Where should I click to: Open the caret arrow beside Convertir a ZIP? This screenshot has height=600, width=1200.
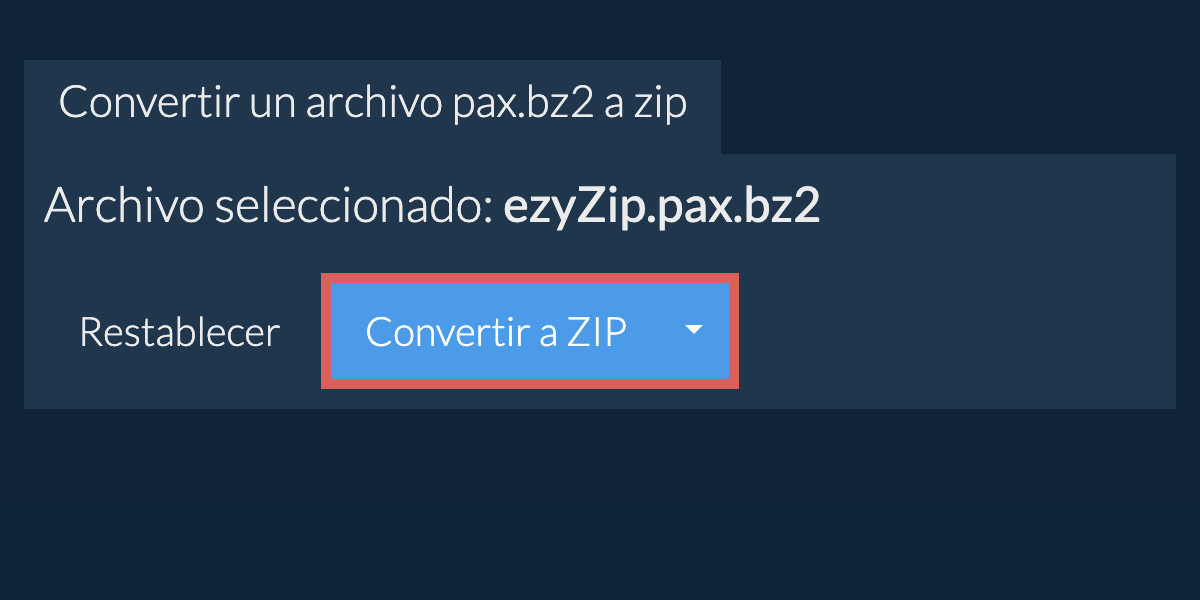tap(695, 330)
